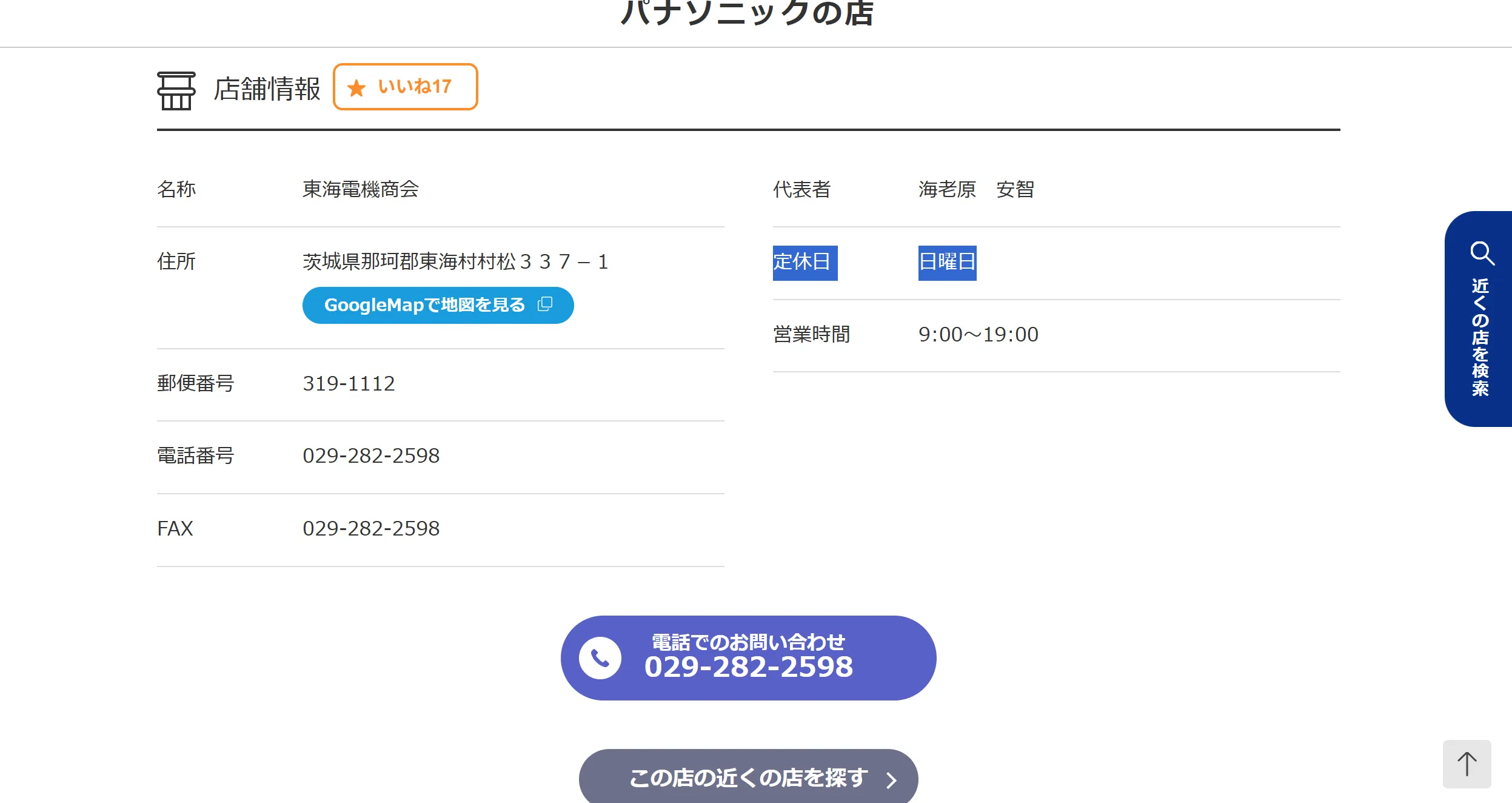
Task: Click the phone handset icon
Action: coord(600,658)
